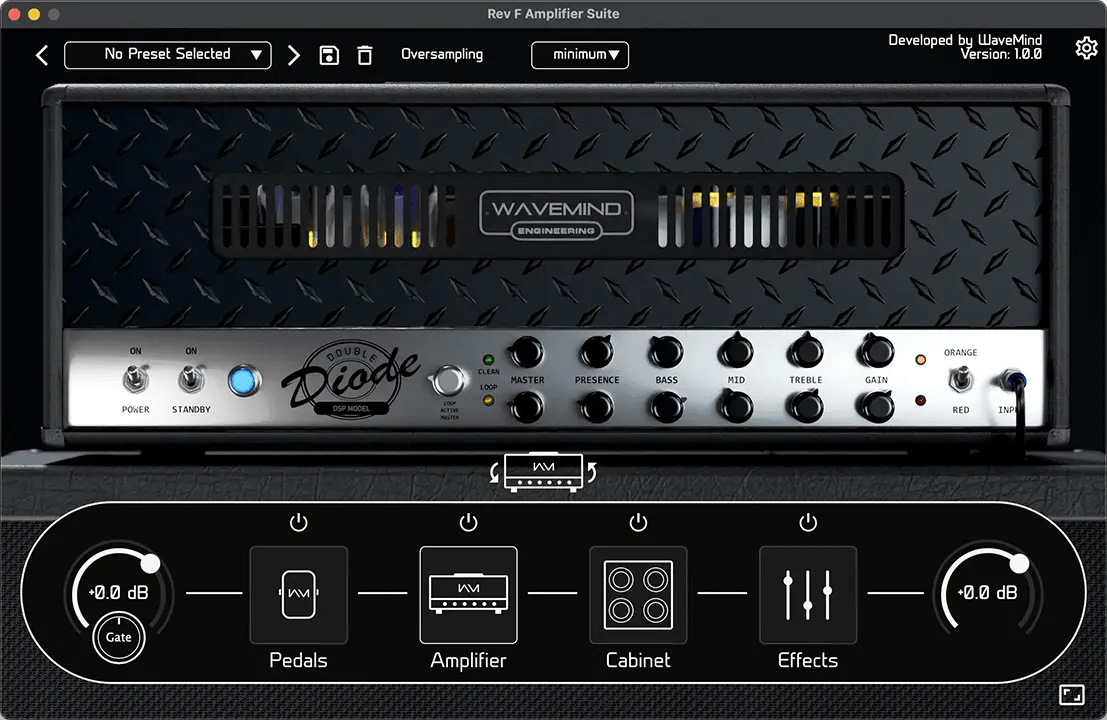The image size is (1107, 720).
Task: Click the Double Diode logo
Action: [x=350, y=377]
